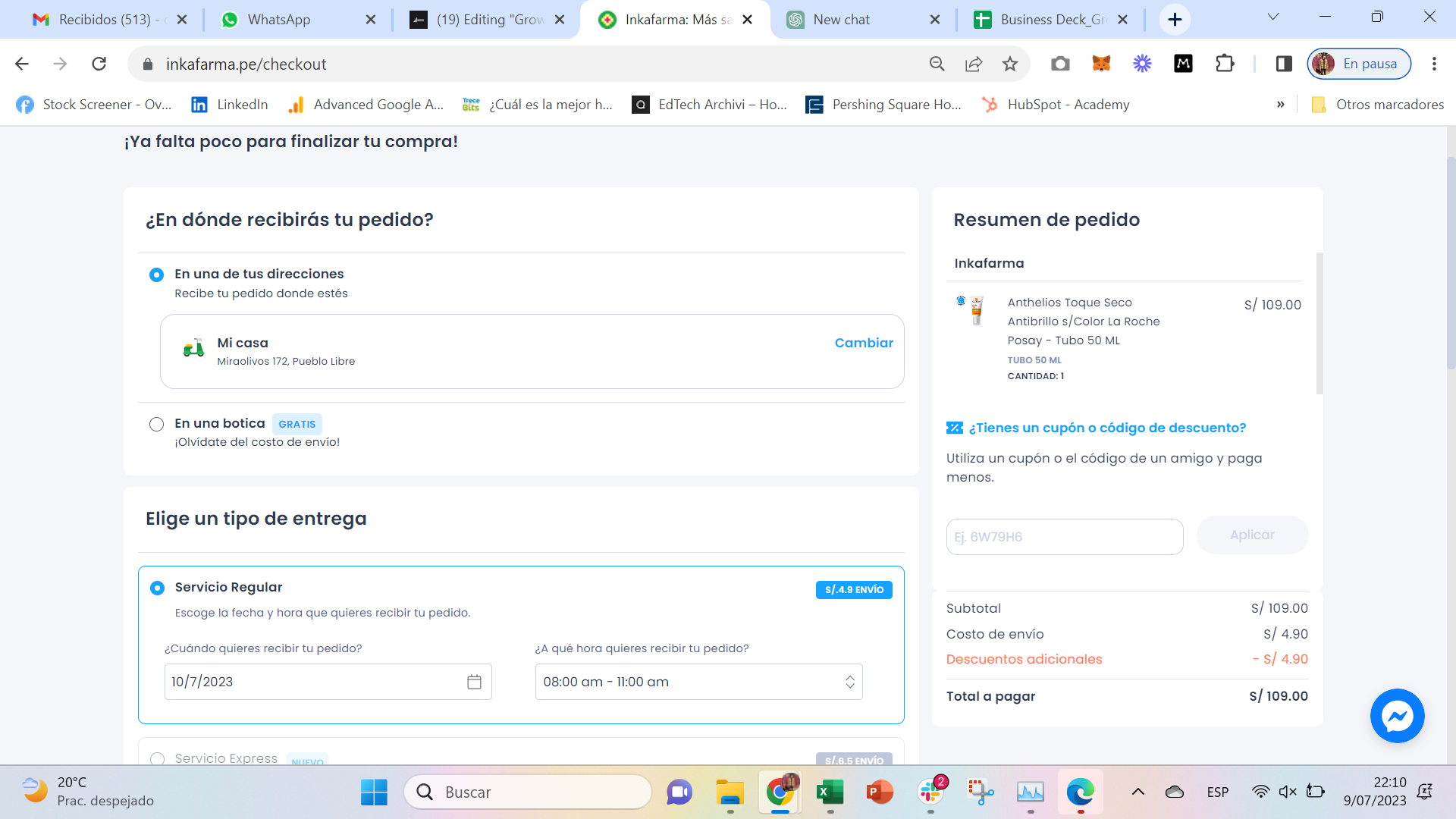Image resolution: width=1456 pixels, height=819 pixels.
Task: Click the Wi-Fi icon in the system tray
Action: tap(1260, 792)
